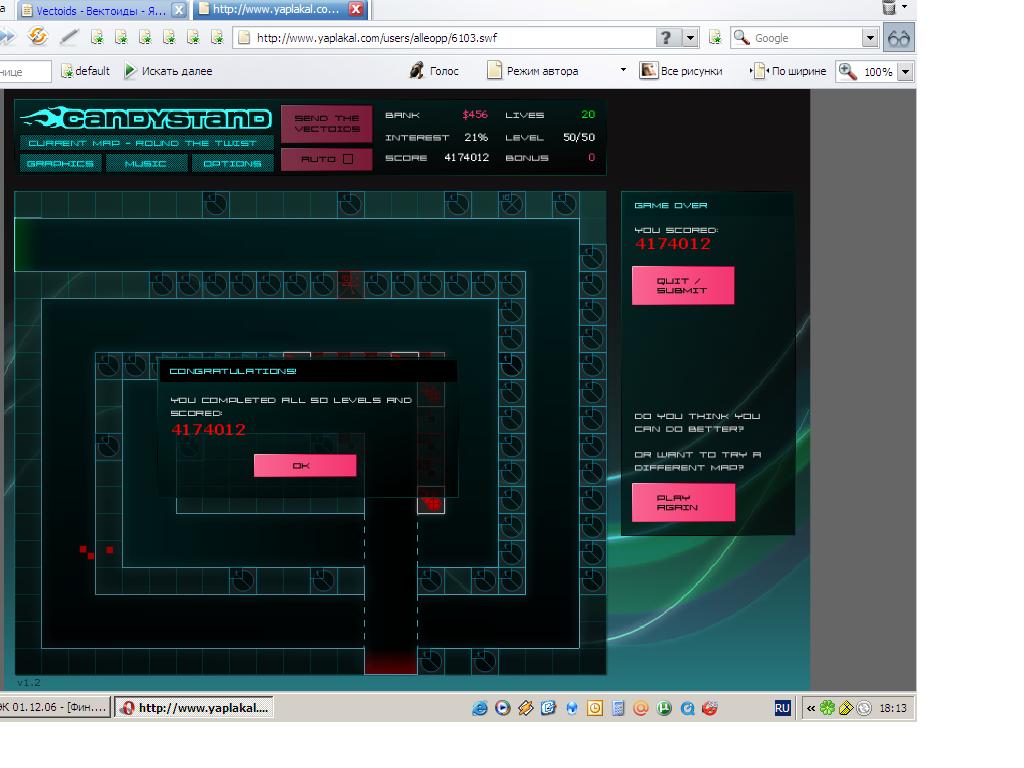Screen dimensions: 1024x768
Task: Open the address bar history dropdown
Action: click(x=690, y=38)
